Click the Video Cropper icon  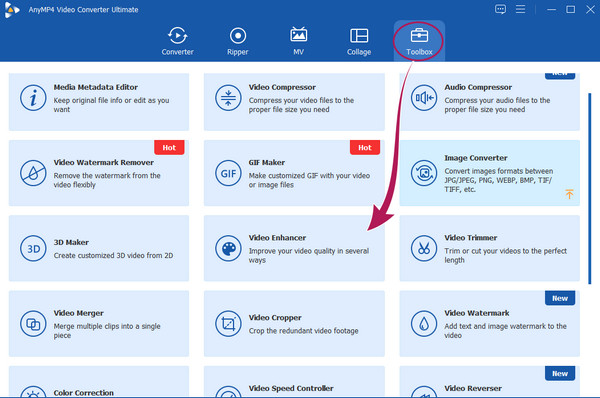228,324
